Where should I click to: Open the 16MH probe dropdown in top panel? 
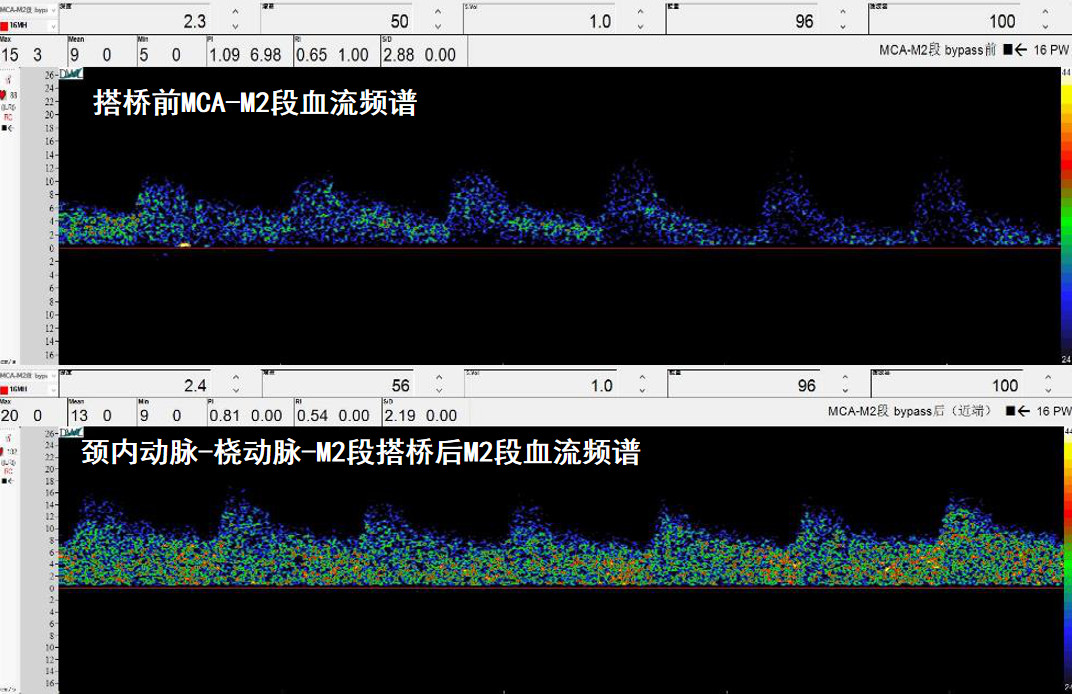click(53, 26)
